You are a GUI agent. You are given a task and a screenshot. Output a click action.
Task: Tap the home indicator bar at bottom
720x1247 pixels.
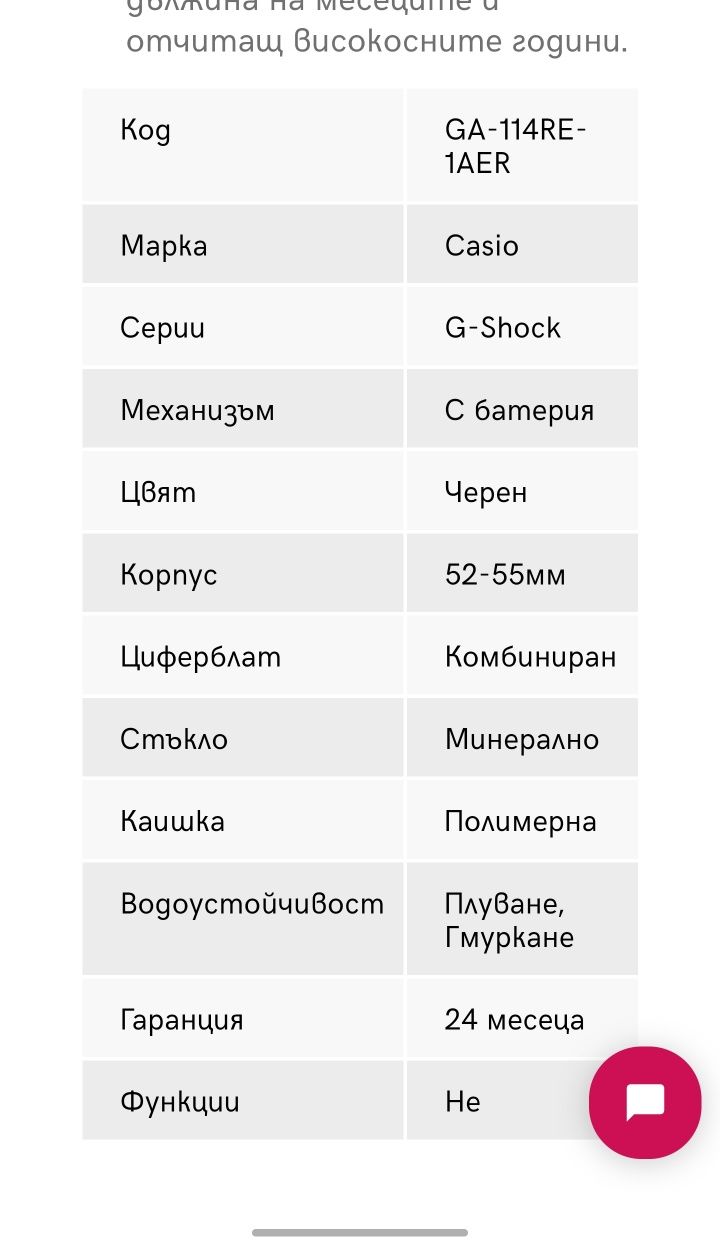pyautogui.click(x=360, y=1232)
